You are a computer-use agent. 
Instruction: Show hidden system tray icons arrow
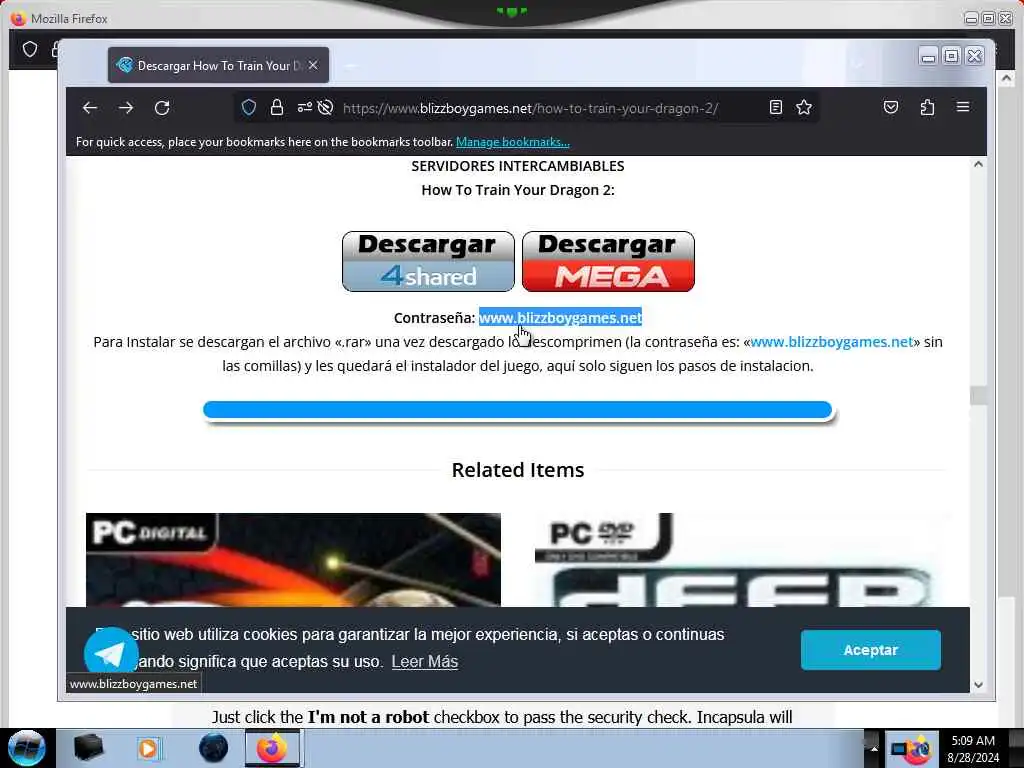(x=874, y=748)
